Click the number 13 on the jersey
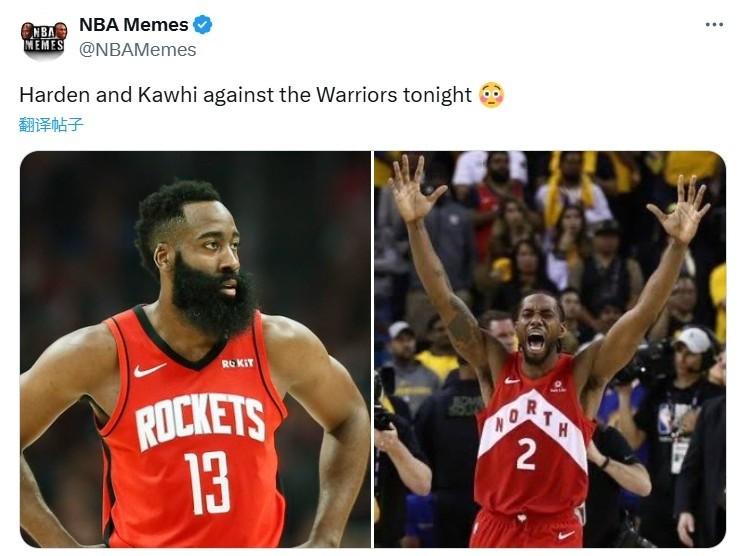The width and height of the screenshot is (740, 556). 207,483
